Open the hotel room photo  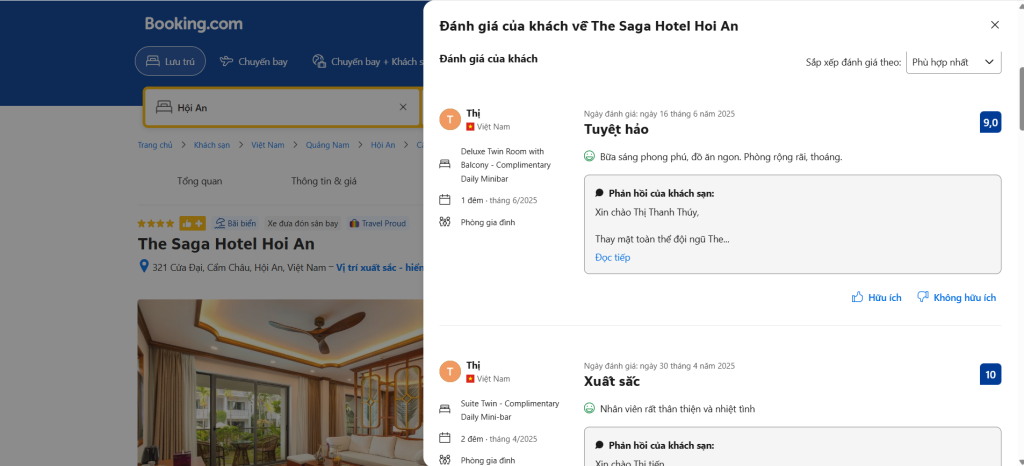point(280,382)
